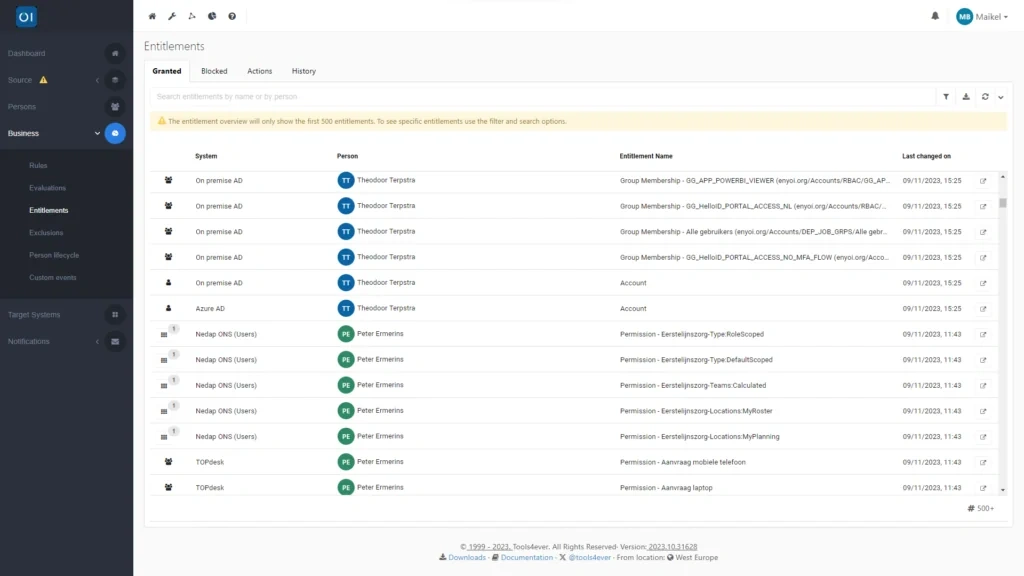The image size is (1024, 576).
Task: Sort by the Entitlement Name column header
Action: pyautogui.click(x=646, y=156)
